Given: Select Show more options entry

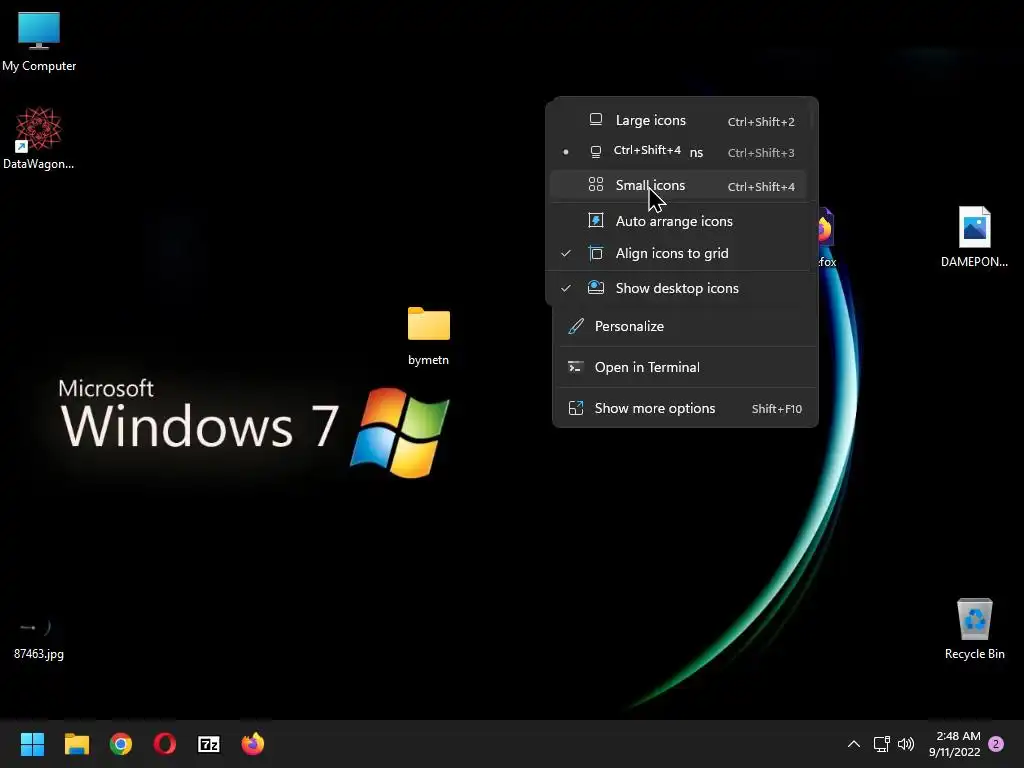Looking at the screenshot, I should pos(685,408).
